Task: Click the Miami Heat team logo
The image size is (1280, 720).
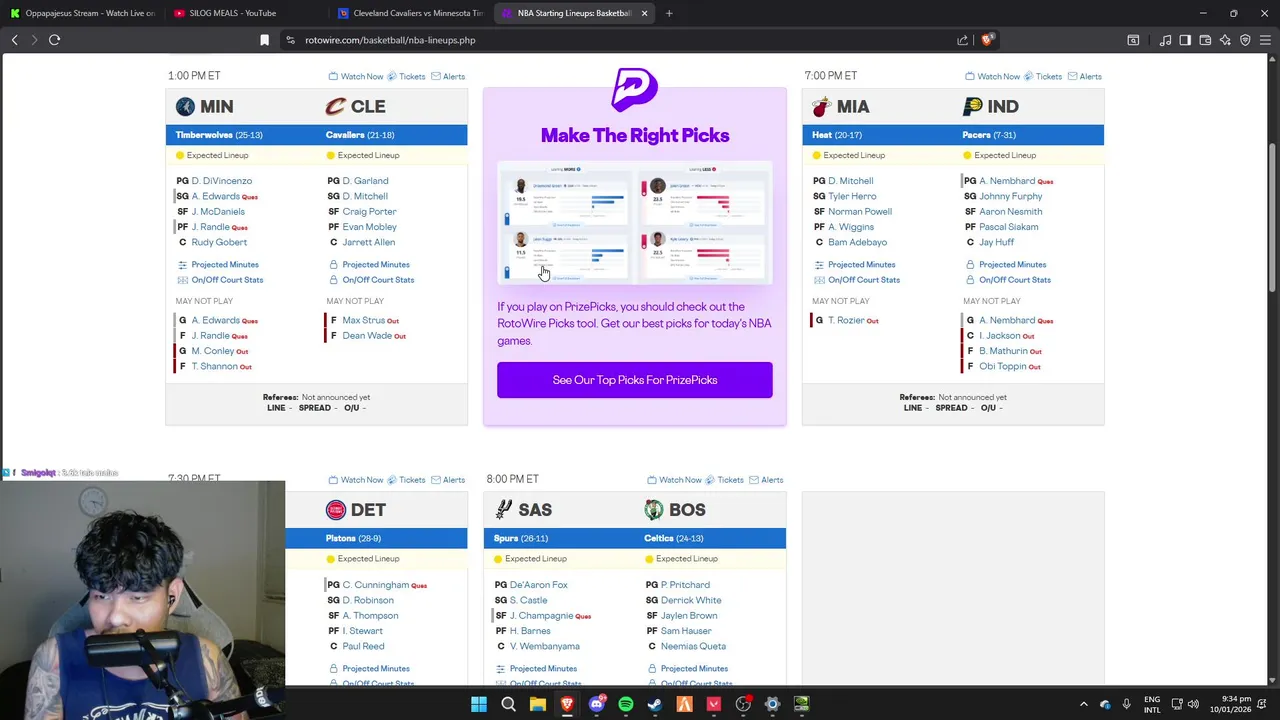Action: tap(821, 106)
